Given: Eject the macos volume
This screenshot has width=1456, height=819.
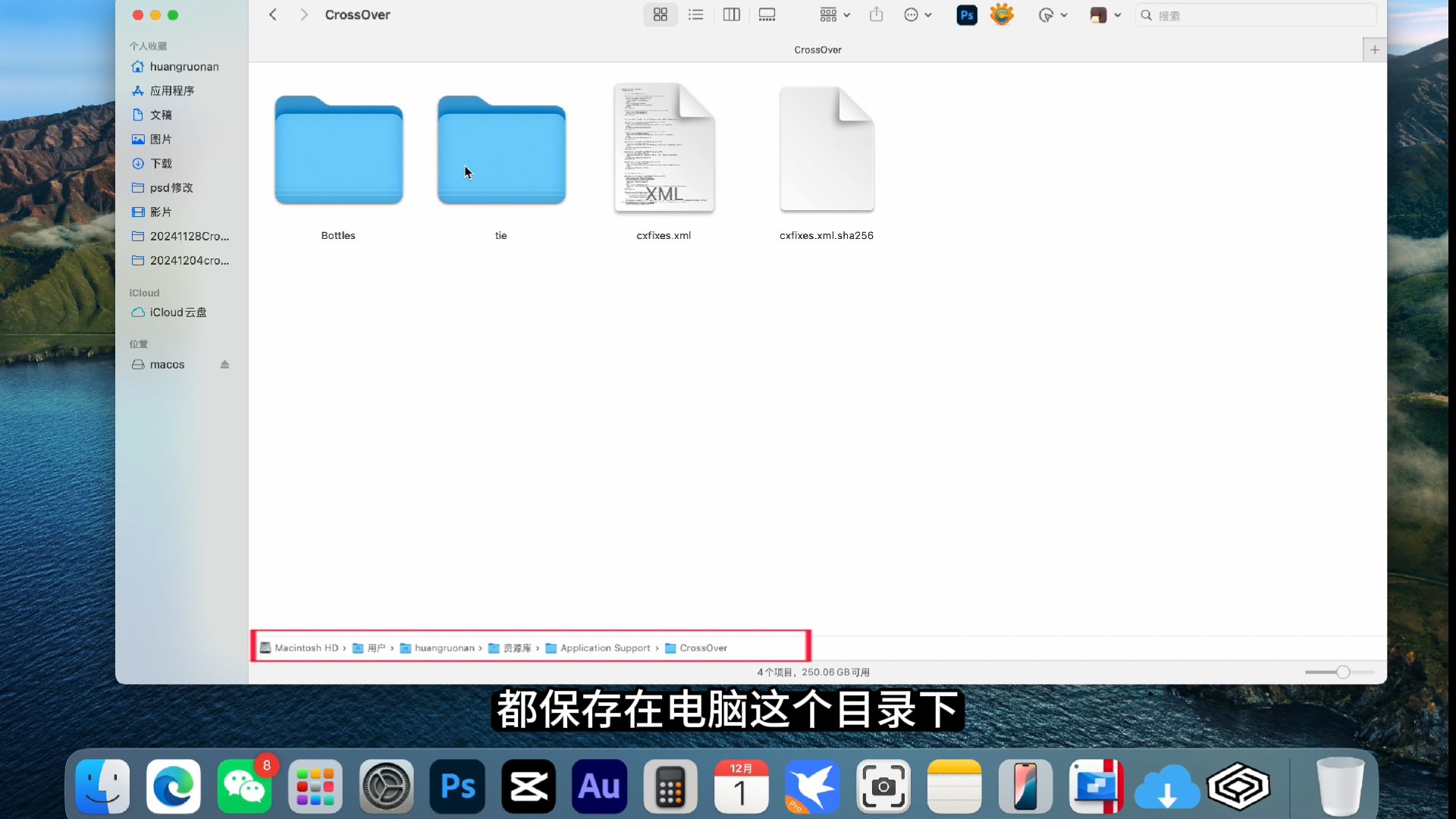Looking at the screenshot, I should tap(224, 365).
